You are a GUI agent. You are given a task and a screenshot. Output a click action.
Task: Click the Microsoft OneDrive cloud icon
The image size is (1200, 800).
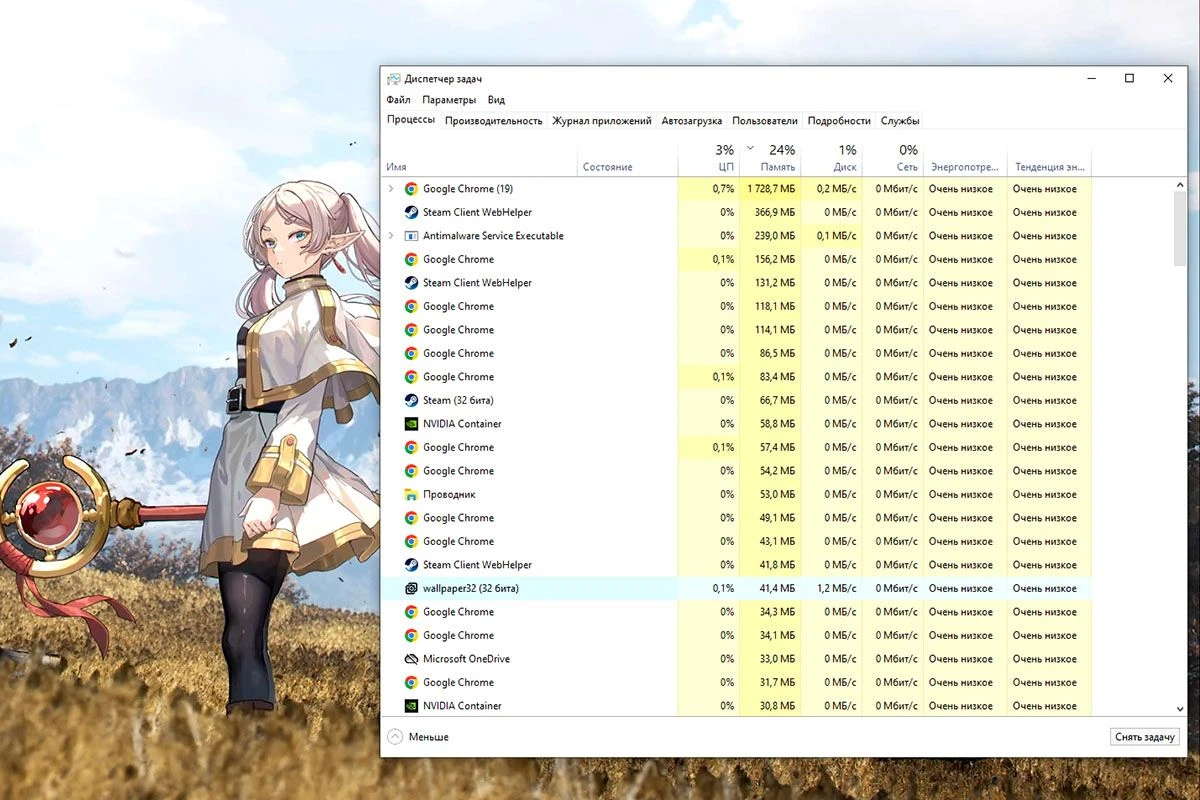click(411, 659)
